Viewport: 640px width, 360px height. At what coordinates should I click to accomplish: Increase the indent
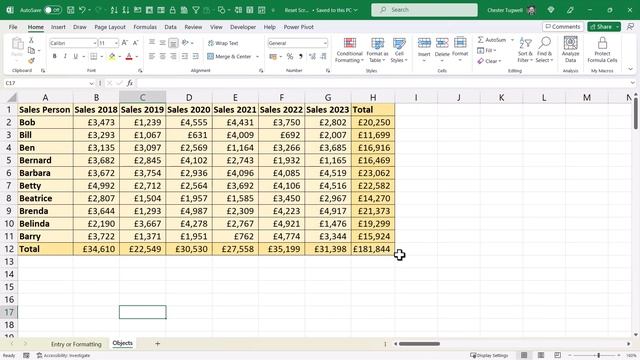coord(196,56)
